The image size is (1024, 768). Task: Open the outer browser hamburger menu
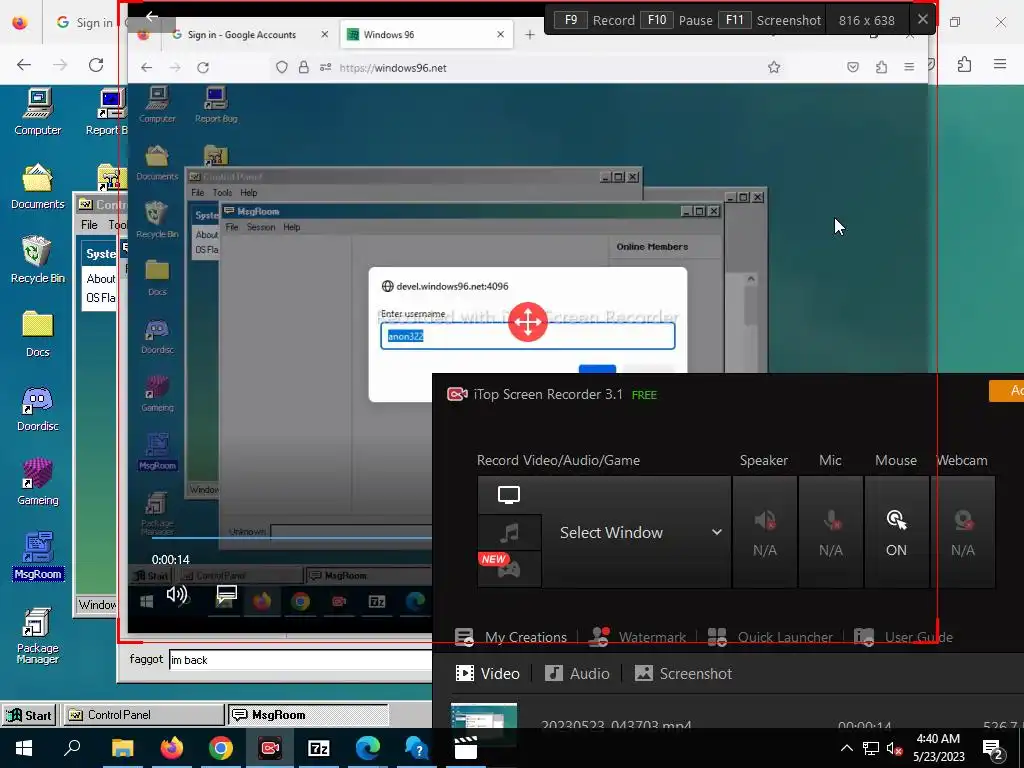tap(1000, 64)
